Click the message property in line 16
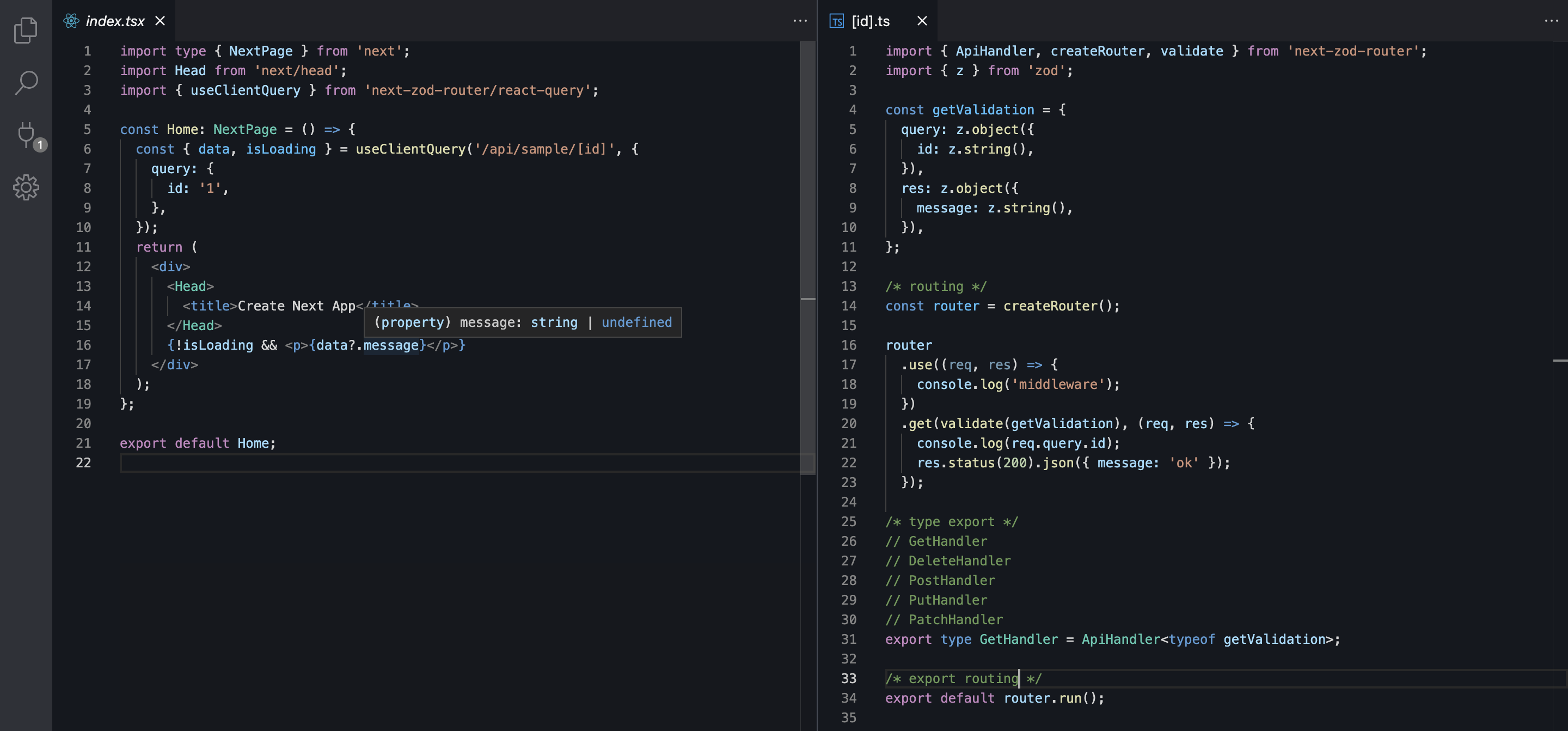This screenshot has height=731, width=1568. point(391,345)
